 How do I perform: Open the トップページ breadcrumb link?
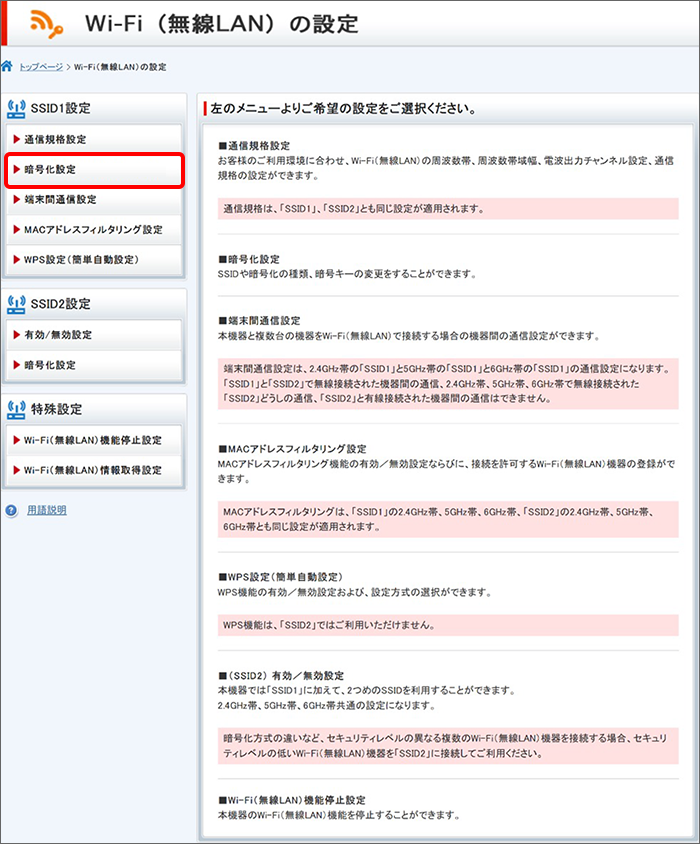41,67
